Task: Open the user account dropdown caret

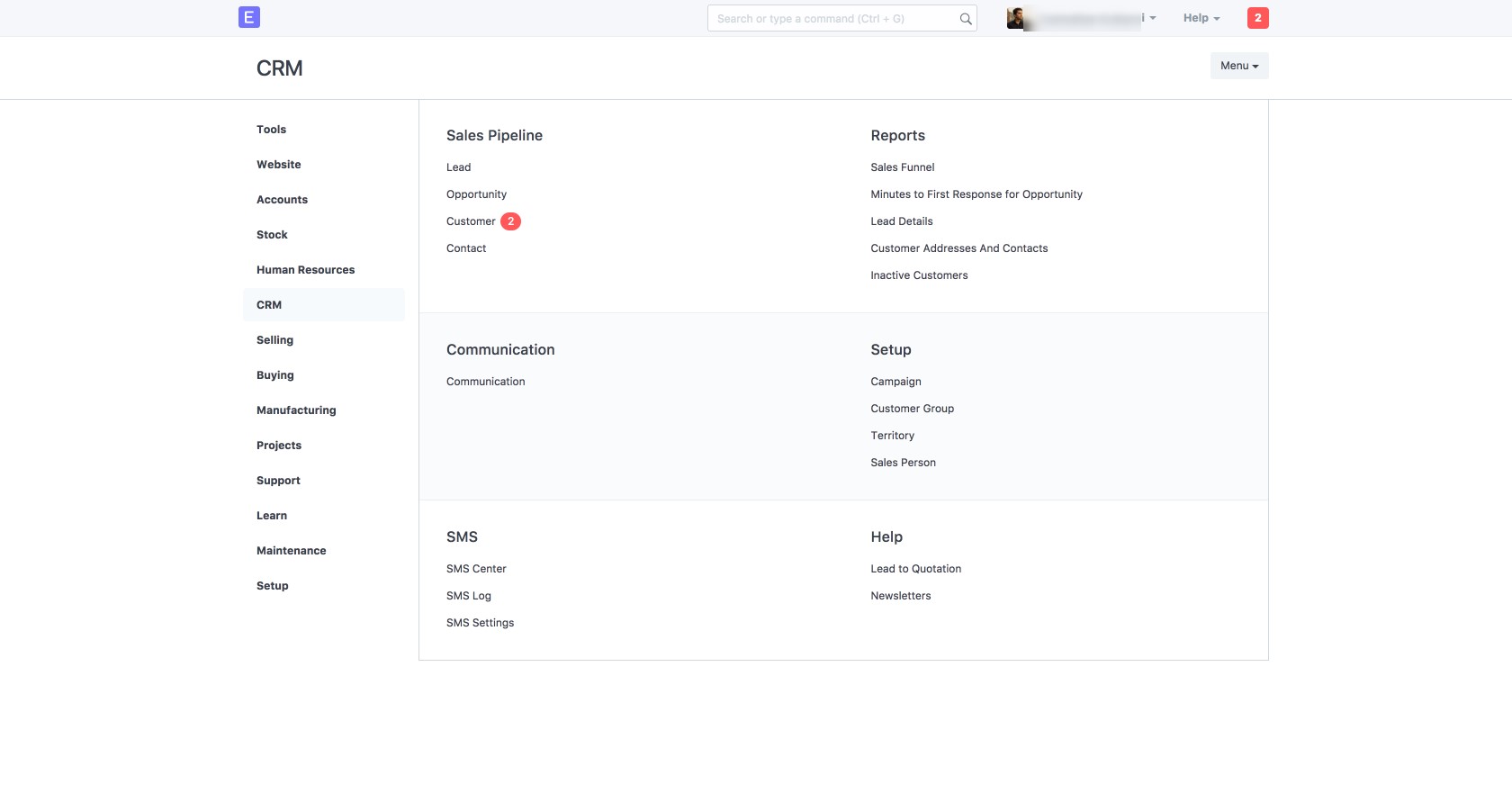Action: [1152, 18]
